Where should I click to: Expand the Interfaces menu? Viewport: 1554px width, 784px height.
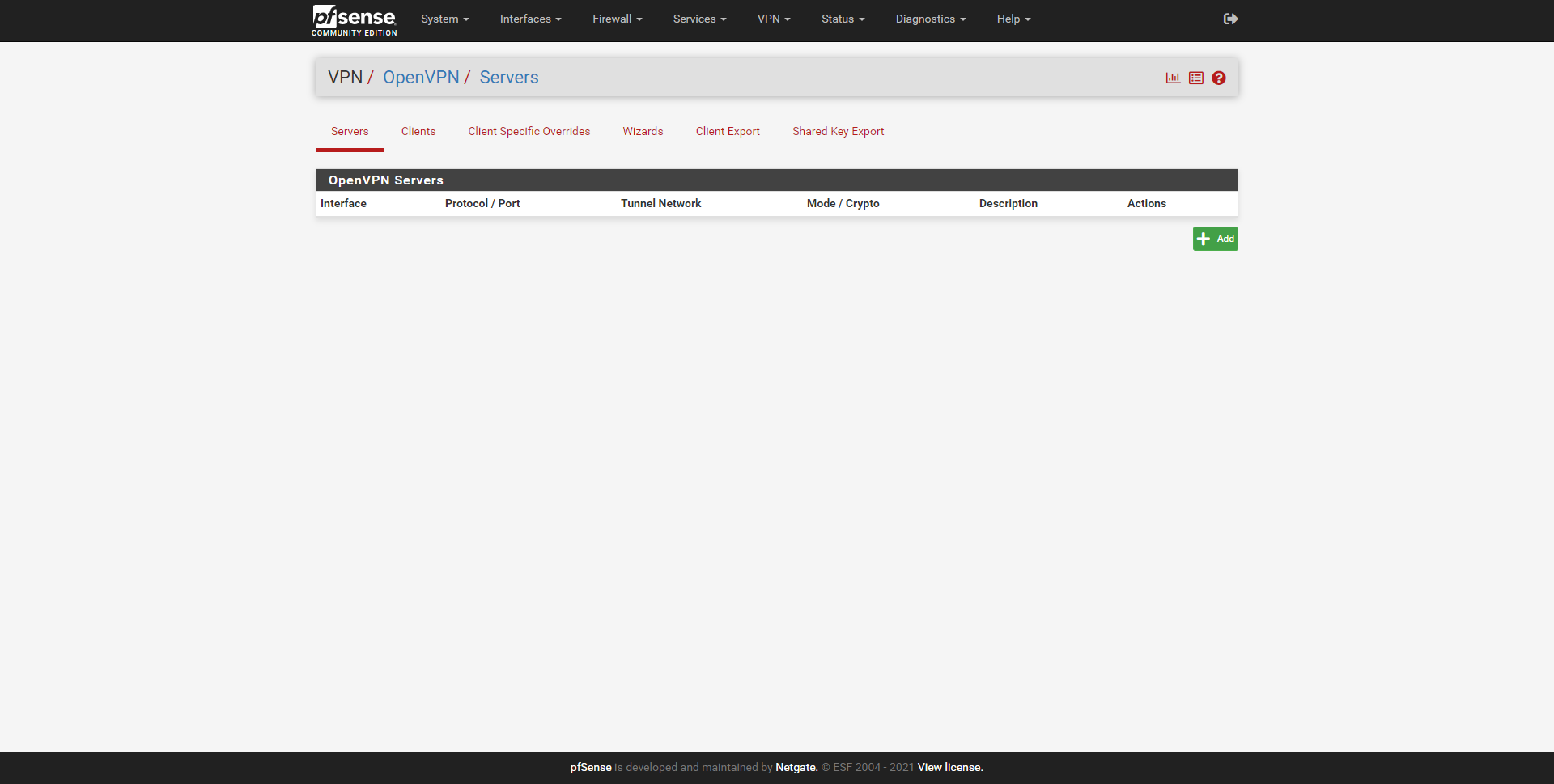[530, 19]
